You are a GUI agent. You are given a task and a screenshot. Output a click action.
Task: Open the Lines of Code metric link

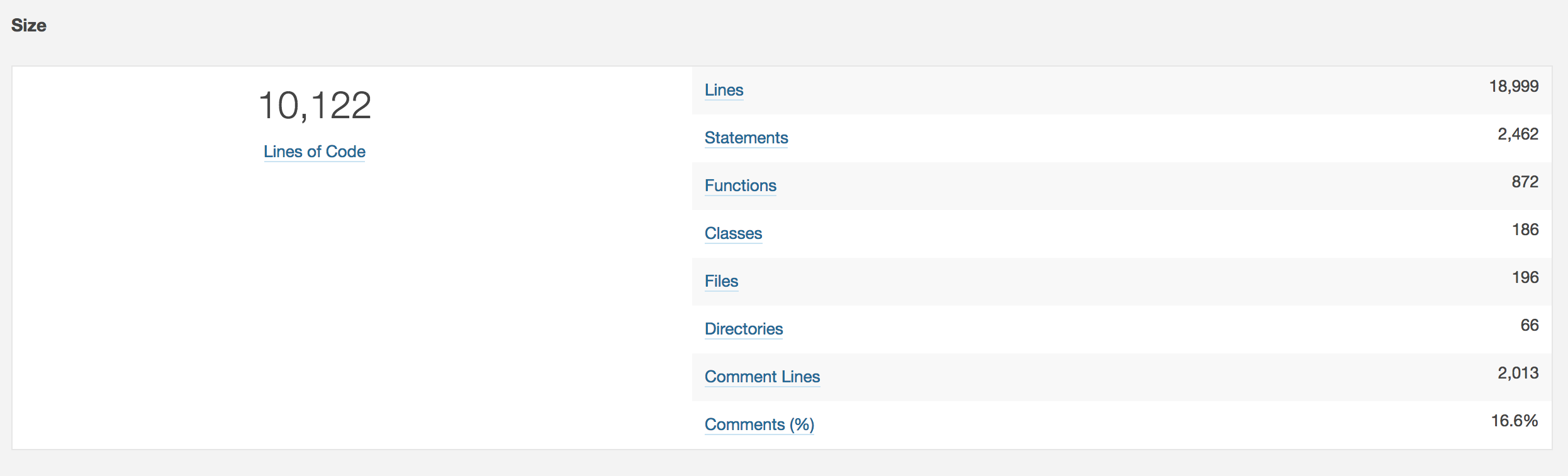(314, 152)
